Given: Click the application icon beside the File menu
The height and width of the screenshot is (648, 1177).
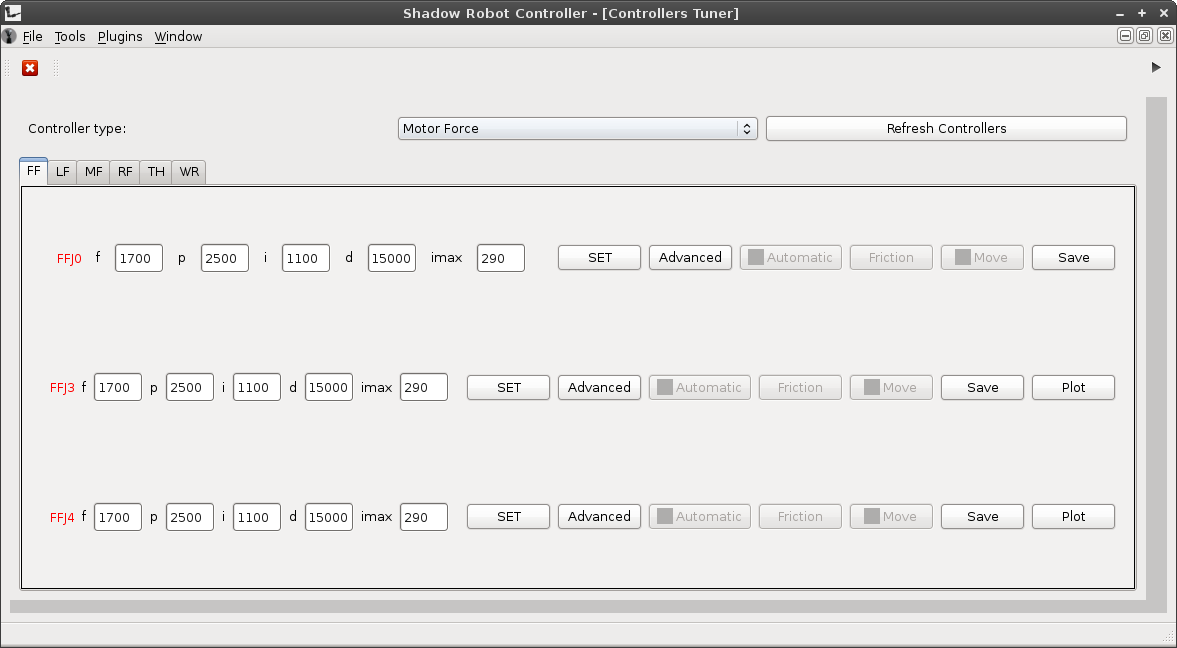Looking at the screenshot, I should pos(9,36).
